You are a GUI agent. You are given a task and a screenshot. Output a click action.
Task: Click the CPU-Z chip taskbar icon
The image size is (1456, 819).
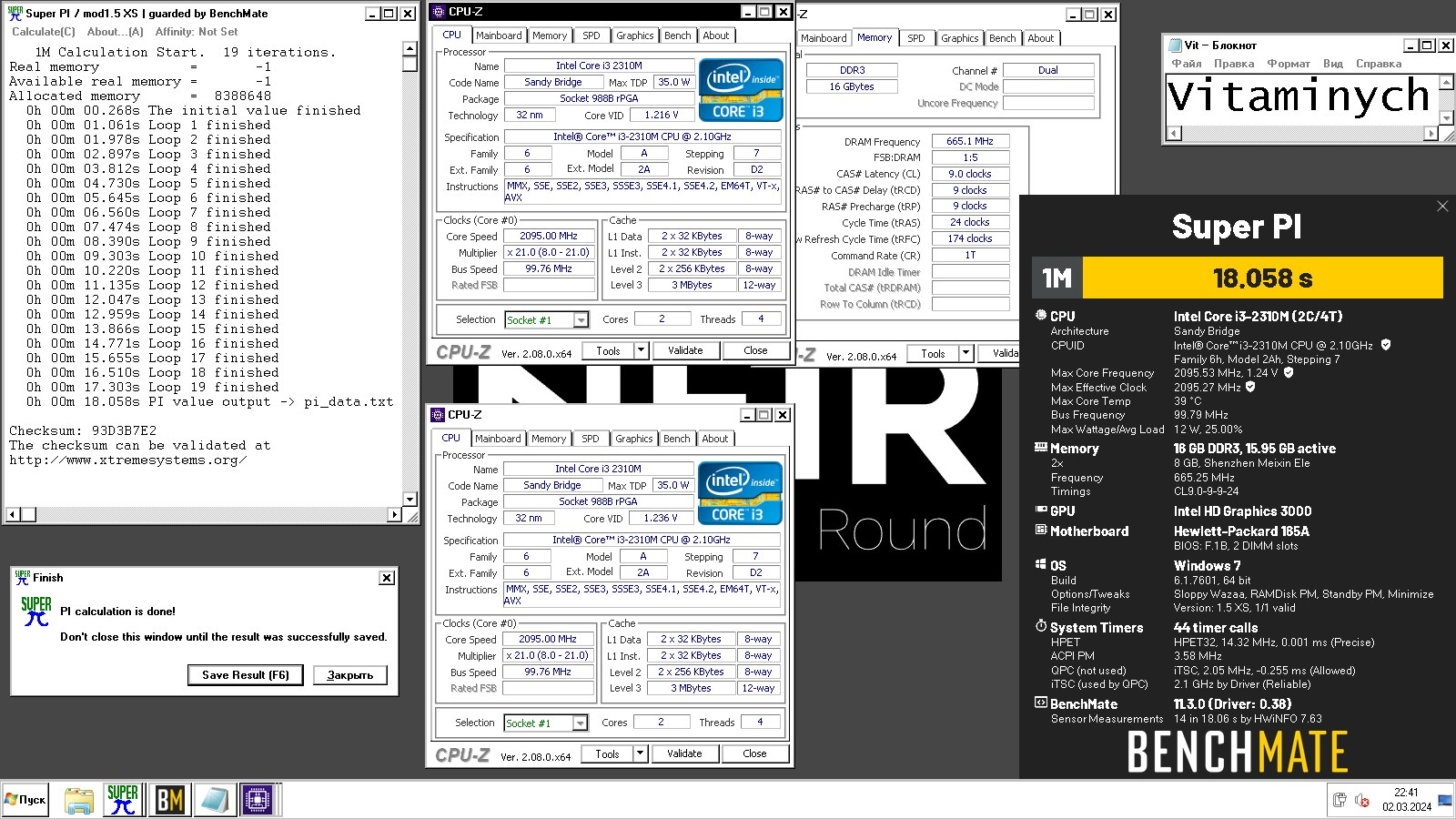coord(258,800)
